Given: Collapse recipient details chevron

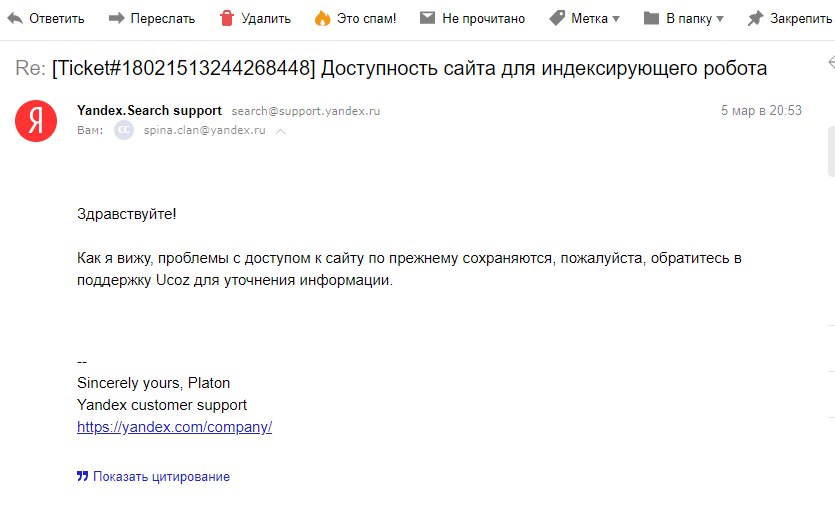Looking at the screenshot, I should click(281, 131).
